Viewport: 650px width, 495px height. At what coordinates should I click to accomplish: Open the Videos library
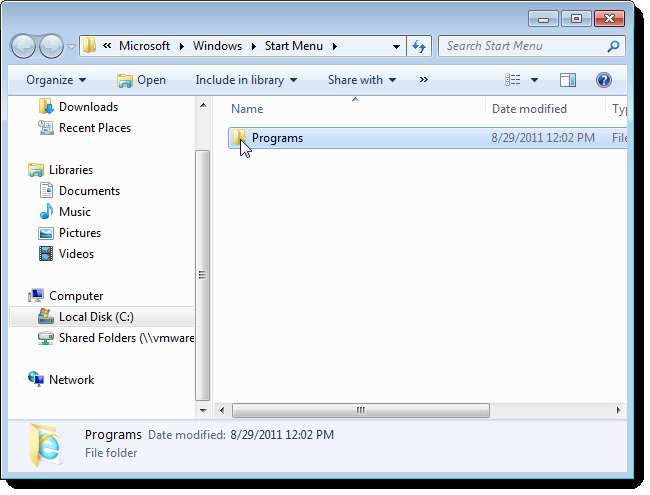76,254
